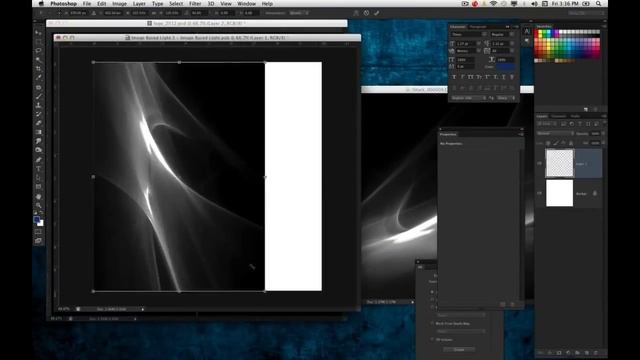Viewport: 640px width, 360px height.
Task: Open the font family dropdown
Action: (469, 34)
